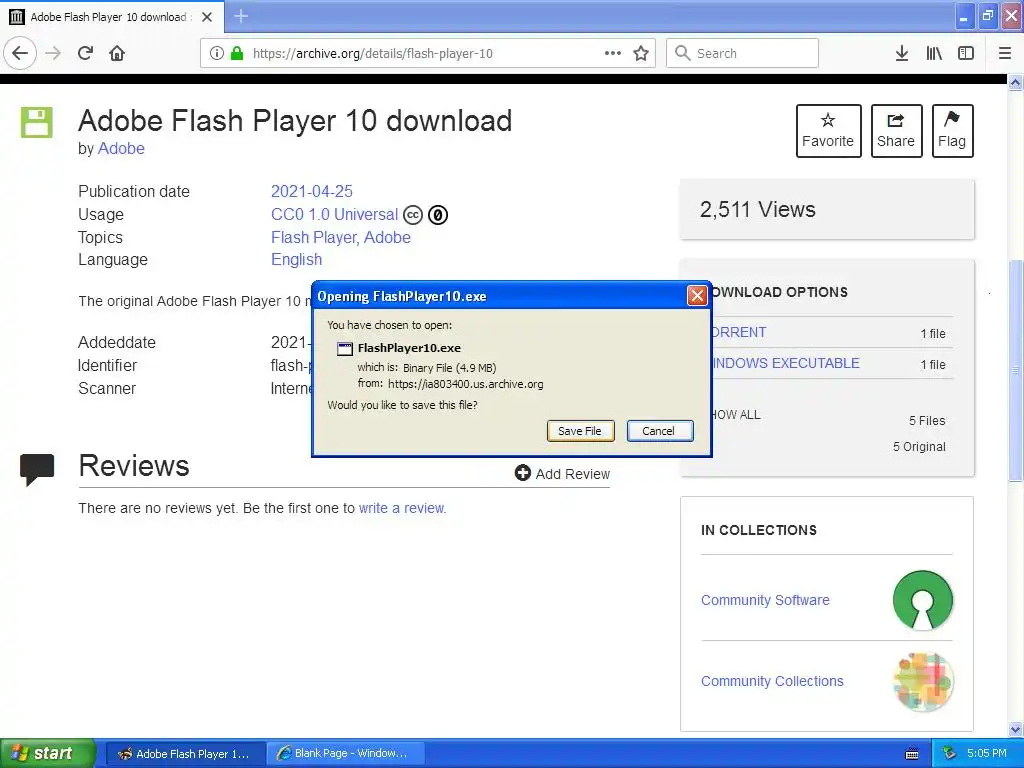Save FlashPlayer10.exe with Save File button
This screenshot has height=768, width=1024.
581,430
